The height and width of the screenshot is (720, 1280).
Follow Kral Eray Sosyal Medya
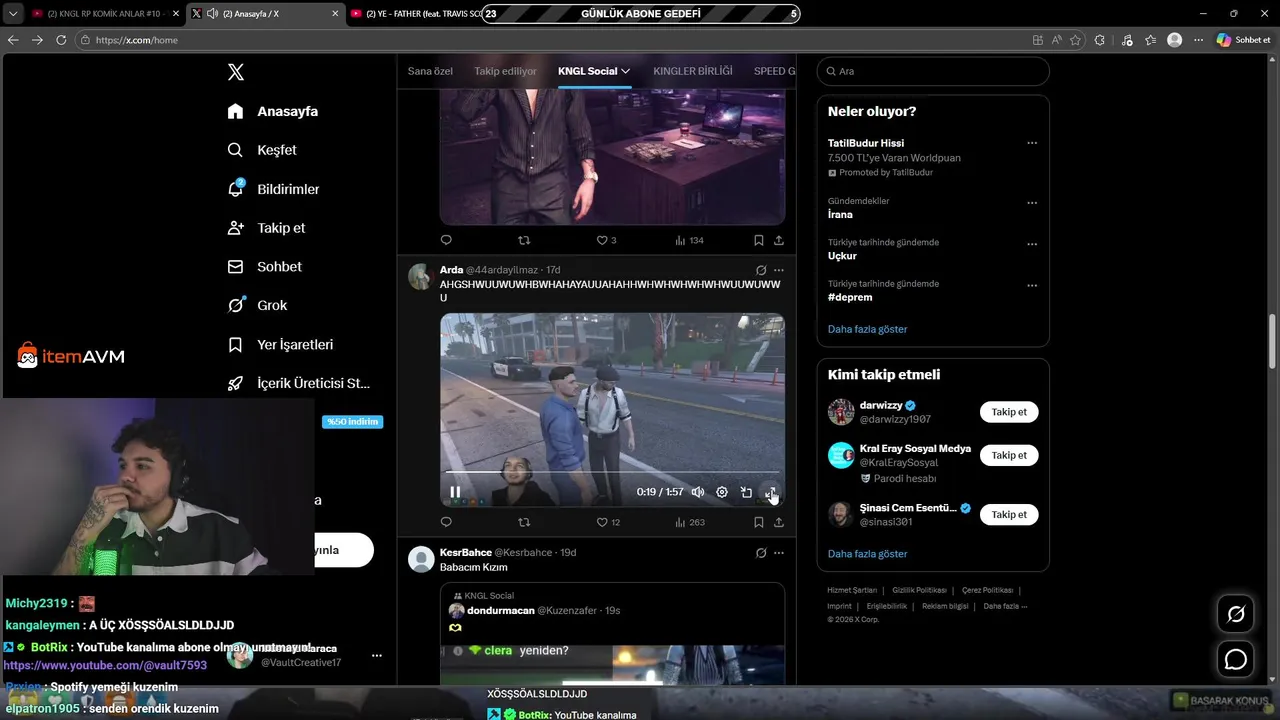[x=1009, y=455]
